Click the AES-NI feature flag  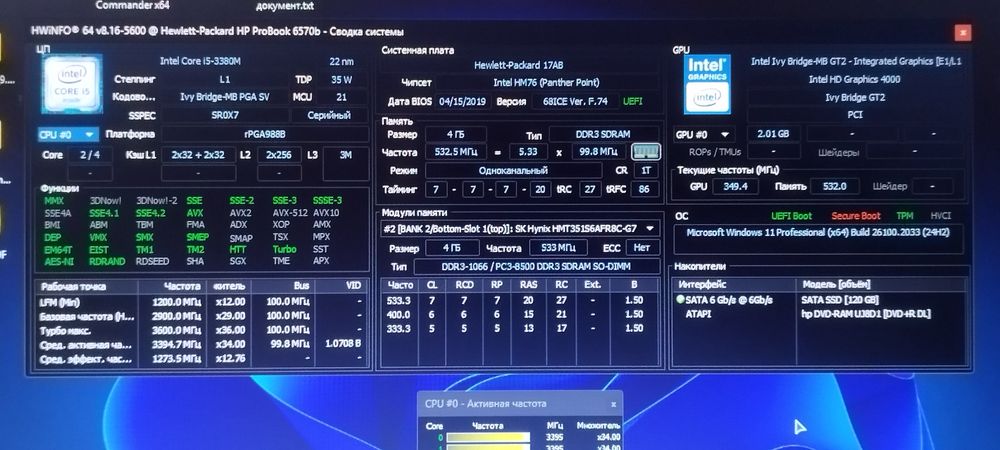[57, 261]
